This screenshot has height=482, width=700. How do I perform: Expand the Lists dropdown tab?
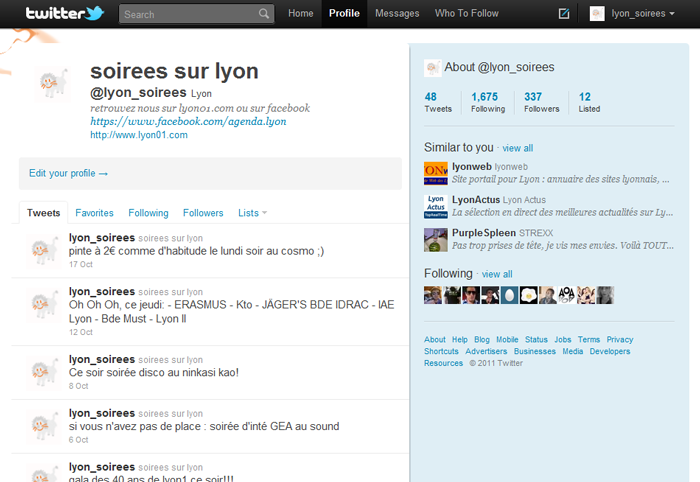[253, 213]
